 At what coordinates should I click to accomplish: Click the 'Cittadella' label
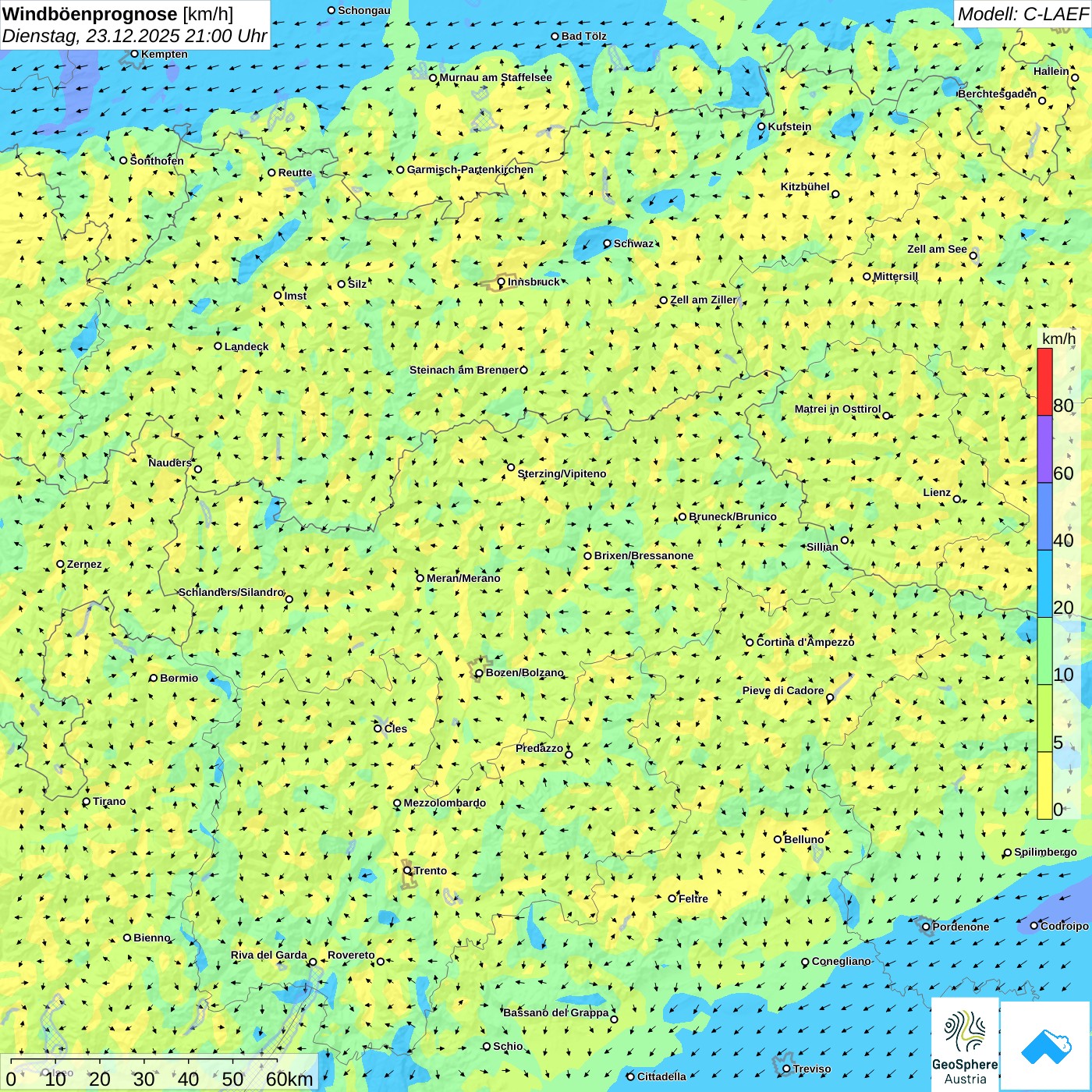[661, 1076]
